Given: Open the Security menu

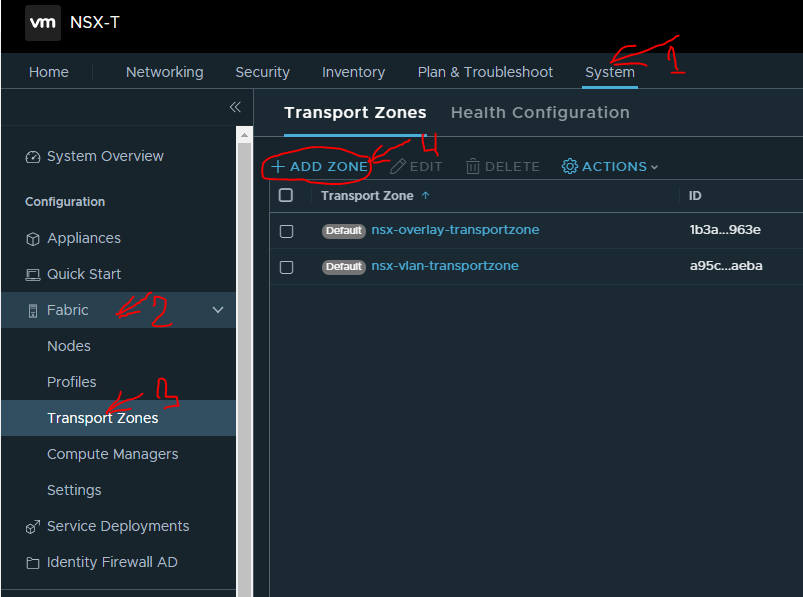Looking at the screenshot, I should pyautogui.click(x=262, y=72).
